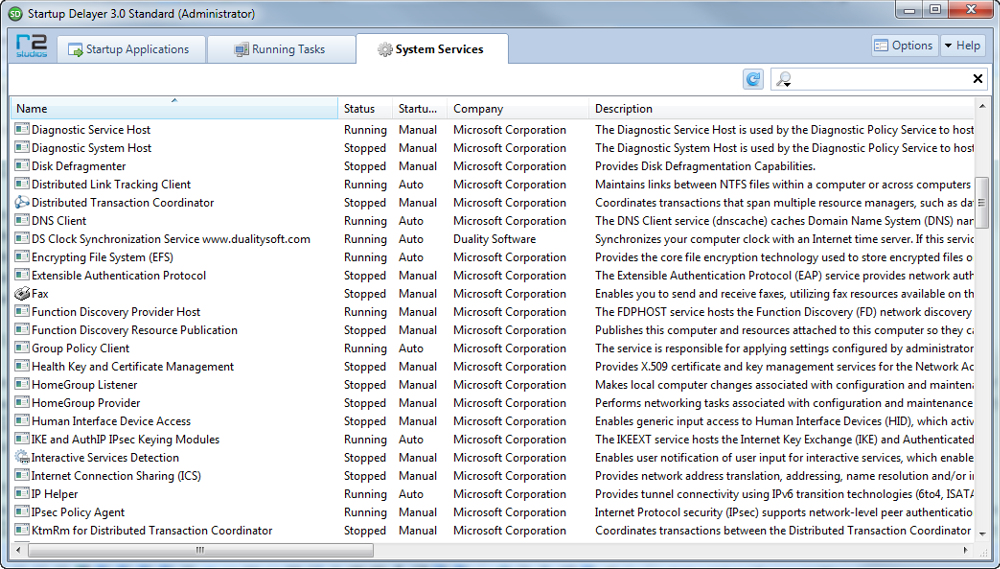The height and width of the screenshot is (569, 1000).
Task: Click the horizontal scrollbar right arrow
Action: click(x=966, y=550)
